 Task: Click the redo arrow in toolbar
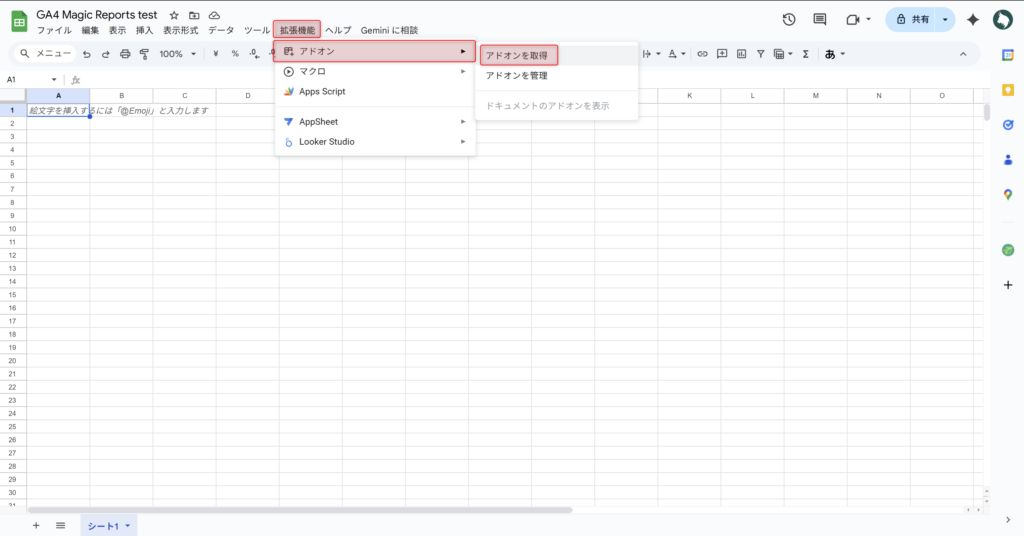click(x=106, y=54)
